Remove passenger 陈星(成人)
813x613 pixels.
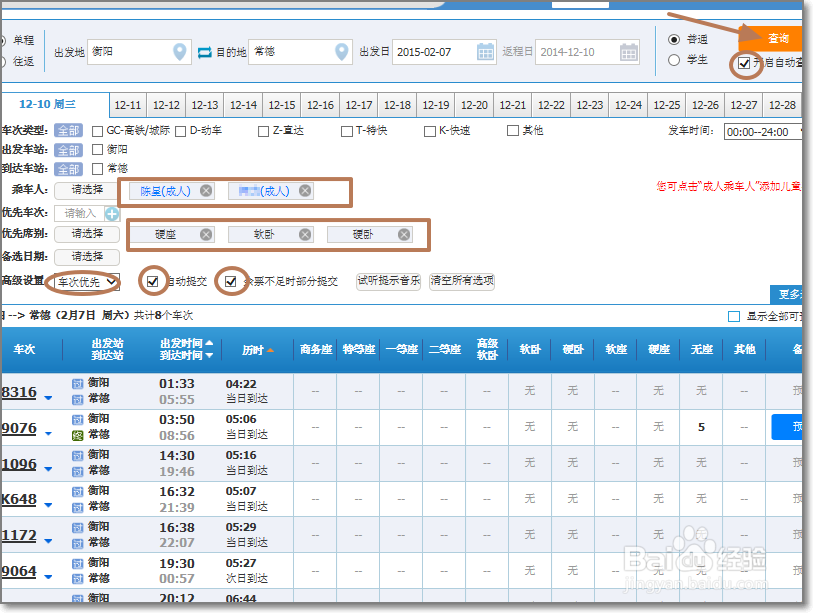point(206,191)
